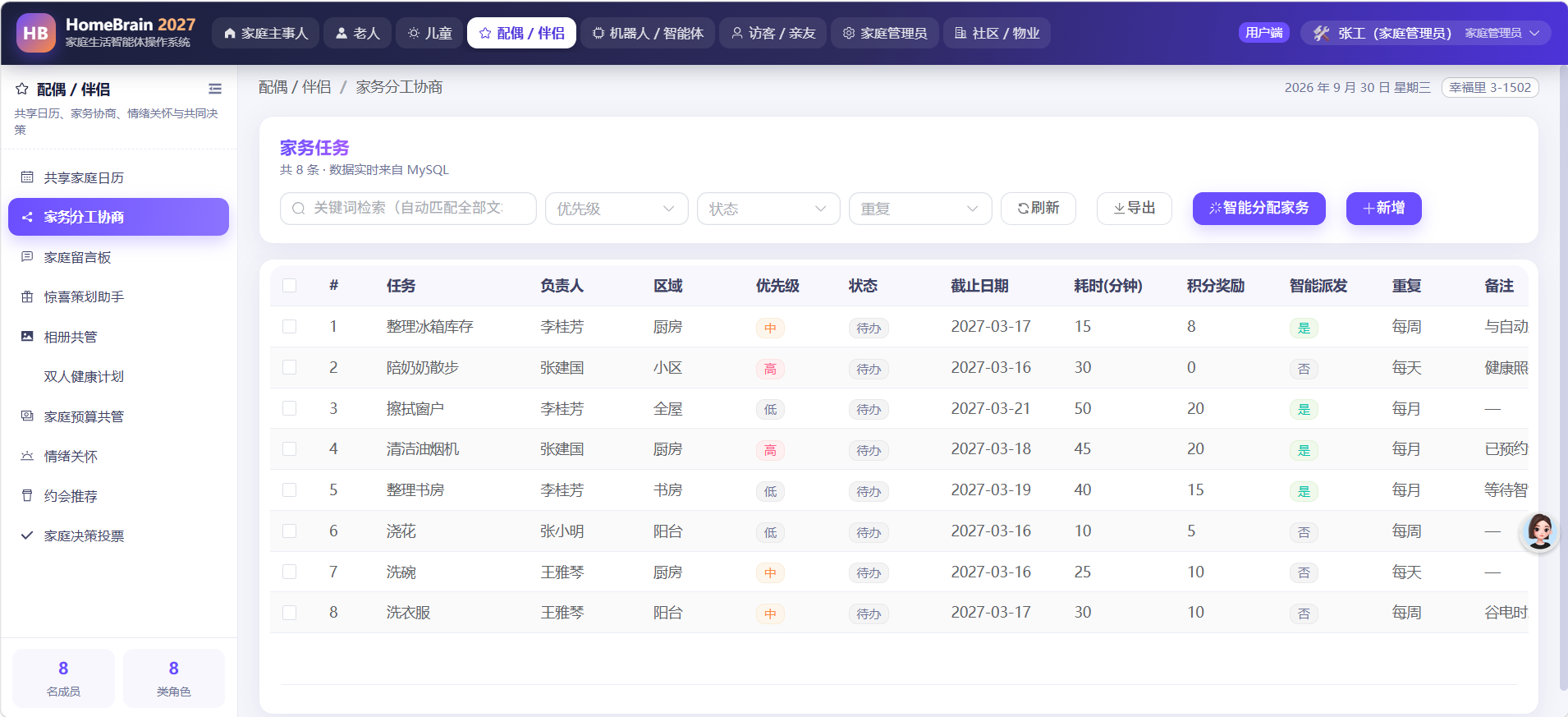The width and height of the screenshot is (1568, 717).
Task: Switch to the 儿童 tab
Action: coord(429,33)
